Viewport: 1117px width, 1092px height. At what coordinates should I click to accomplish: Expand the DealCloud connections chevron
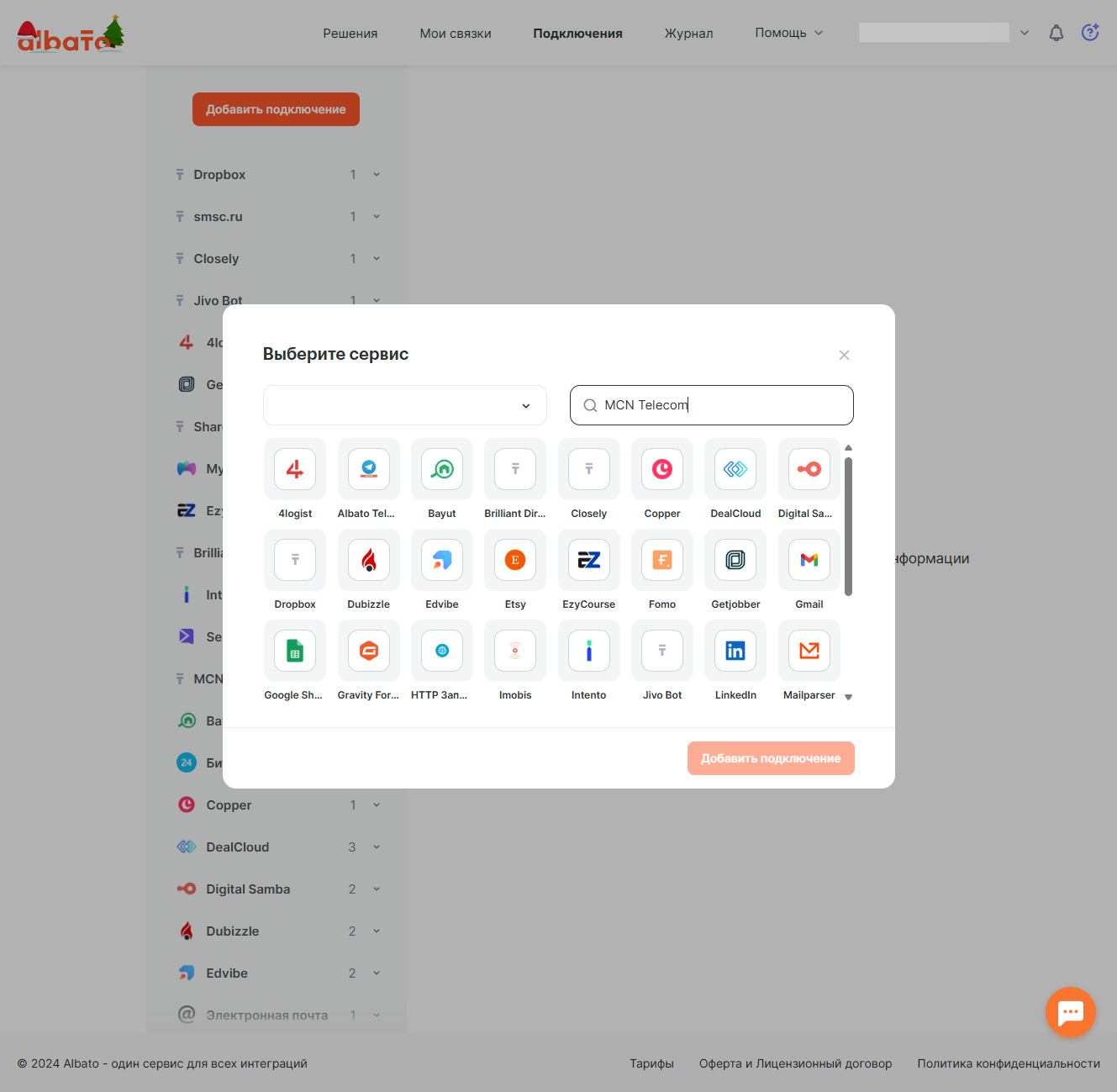(377, 847)
